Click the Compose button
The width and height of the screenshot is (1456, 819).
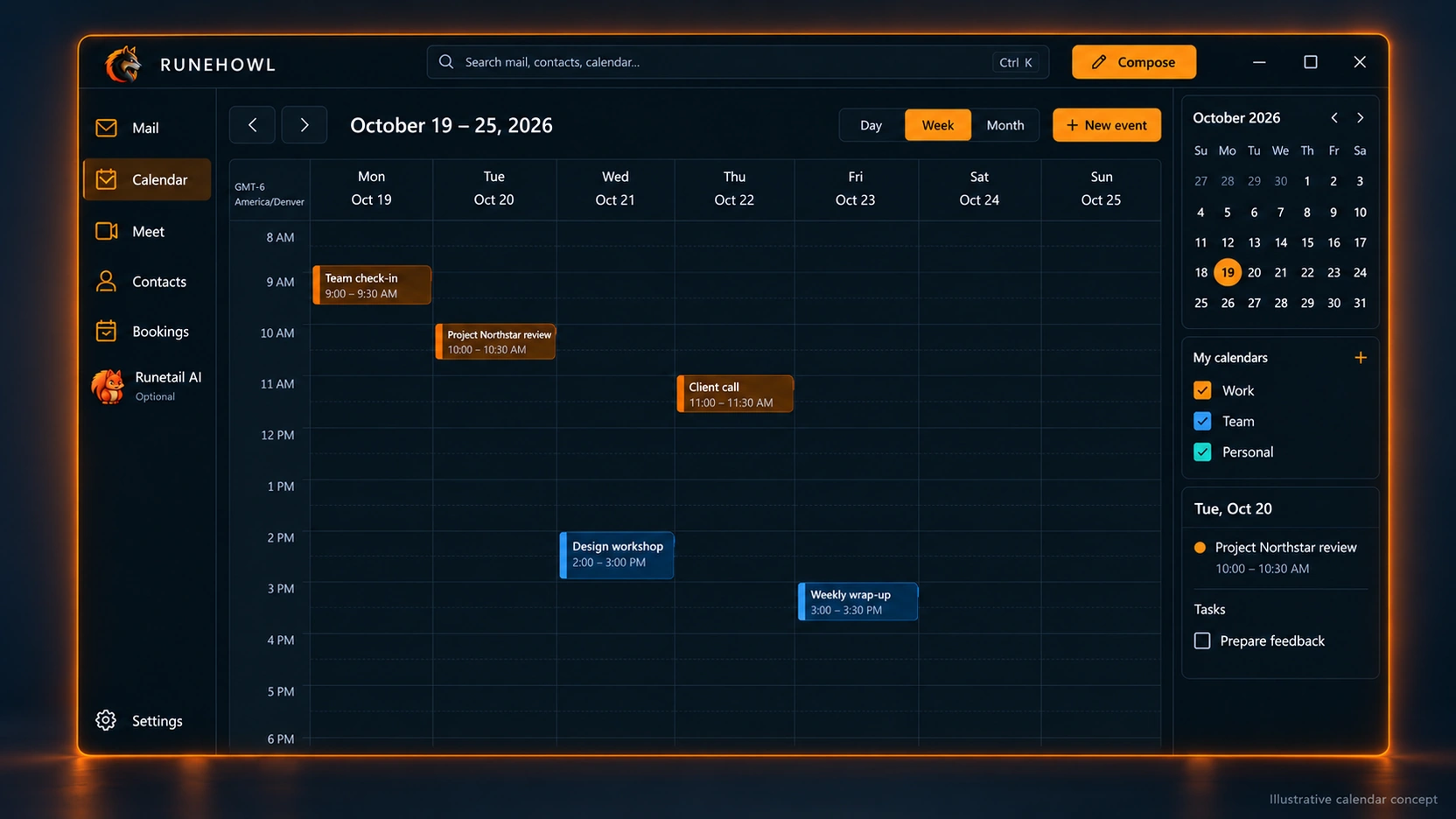(1134, 62)
